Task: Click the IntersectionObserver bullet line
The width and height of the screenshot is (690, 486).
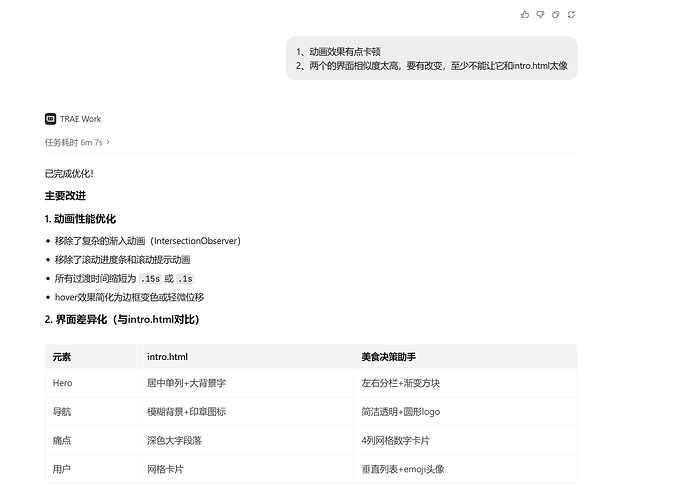Action: [x=147, y=241]
